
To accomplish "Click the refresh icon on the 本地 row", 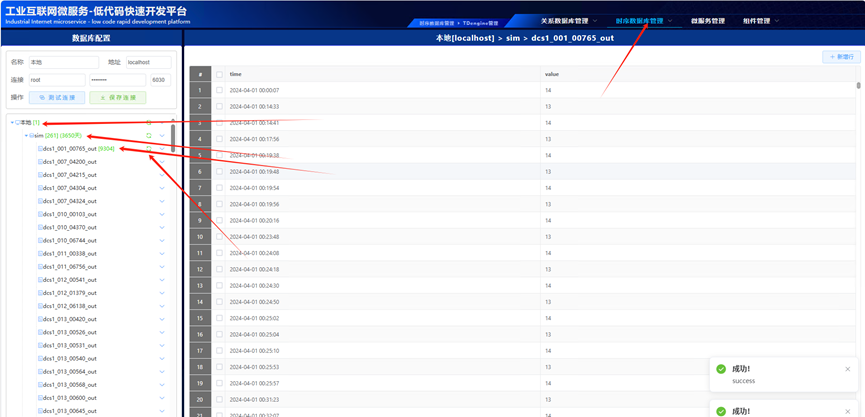I will [148, 122].
